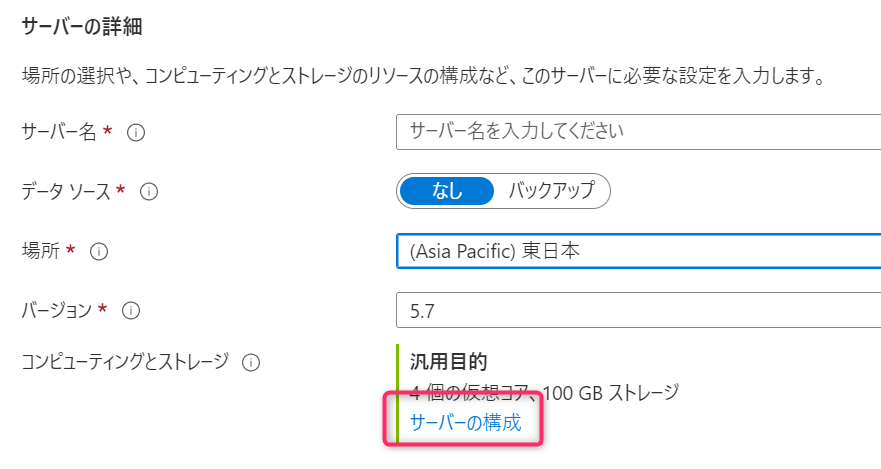Show the データ ソース info tooltip icon
Screen dimensions: 881x469
tap(148, 192)
